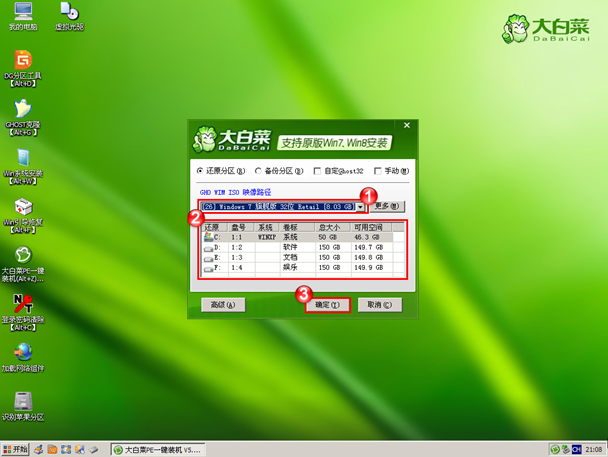
Task: Switch to 大白菜PE一键装机 taskbar item
Action: pyautogui.click(x=158, y=450)
